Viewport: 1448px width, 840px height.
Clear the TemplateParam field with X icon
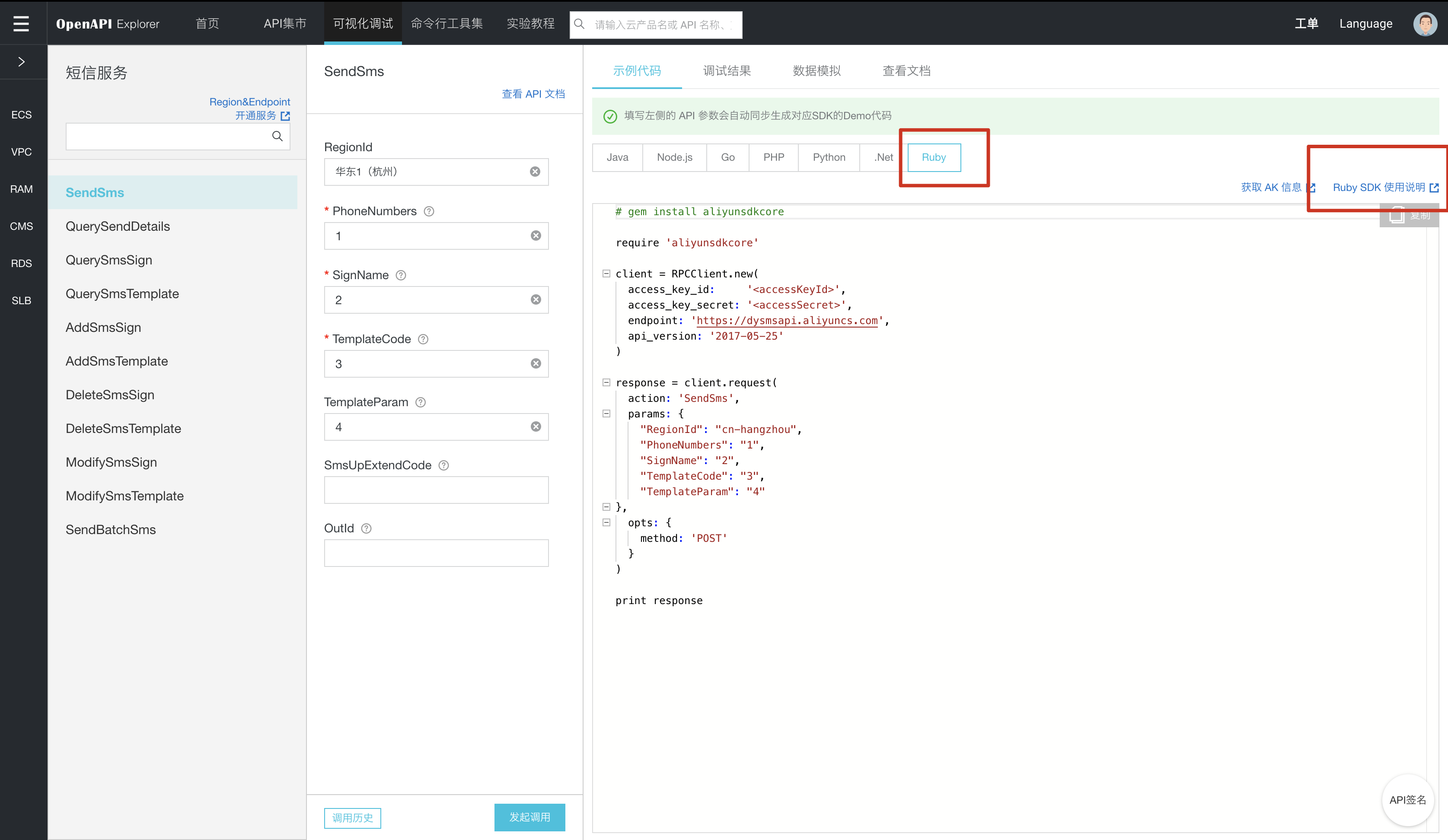[x=536, y=426]
